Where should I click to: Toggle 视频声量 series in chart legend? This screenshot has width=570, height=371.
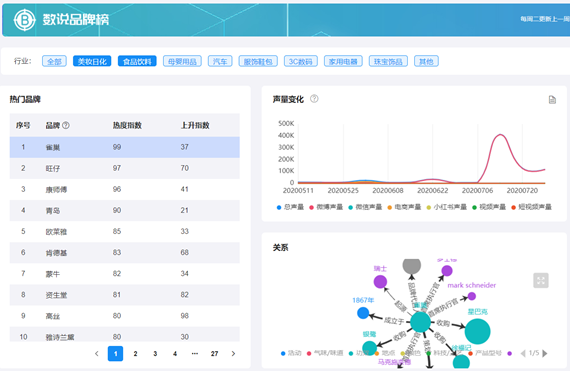489,207
